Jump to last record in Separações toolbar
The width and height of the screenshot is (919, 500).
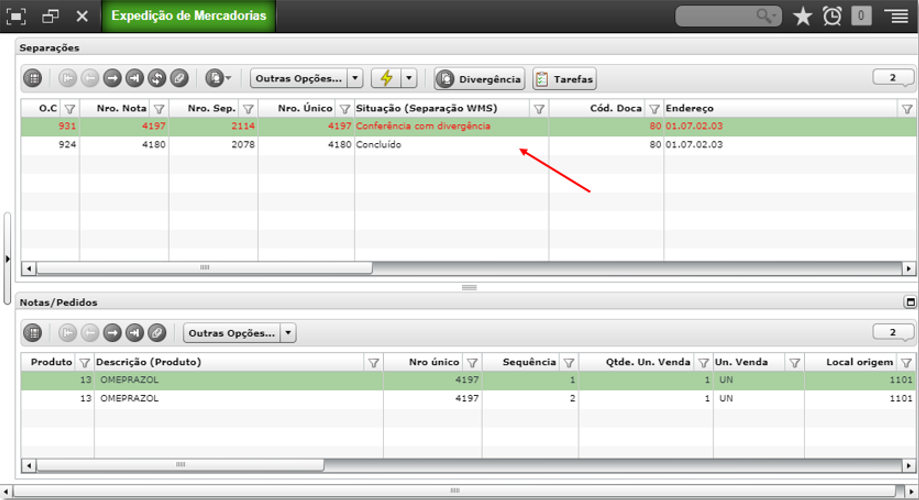click(x=134, y=78)
